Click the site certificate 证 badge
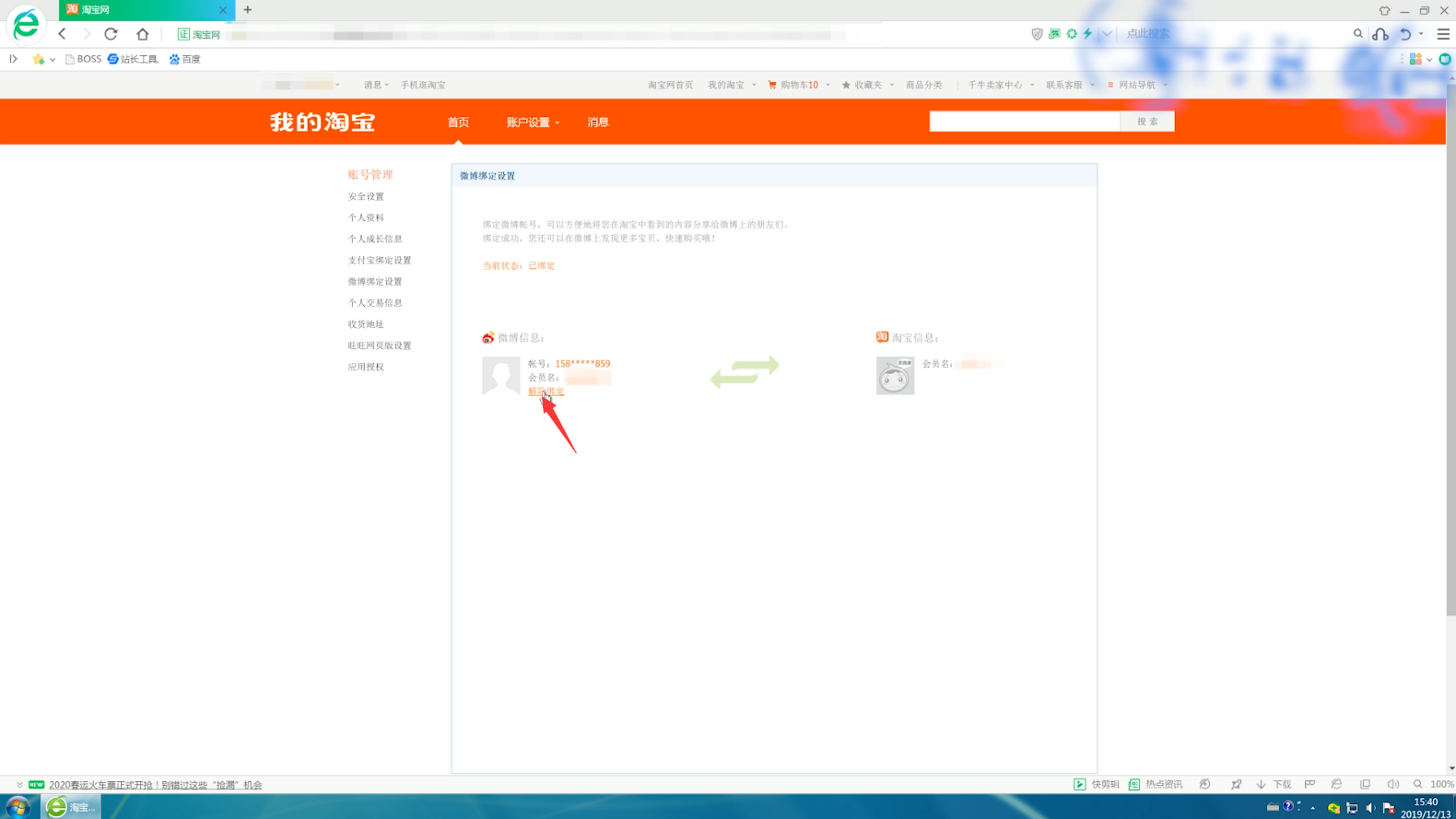 (183, 34)
